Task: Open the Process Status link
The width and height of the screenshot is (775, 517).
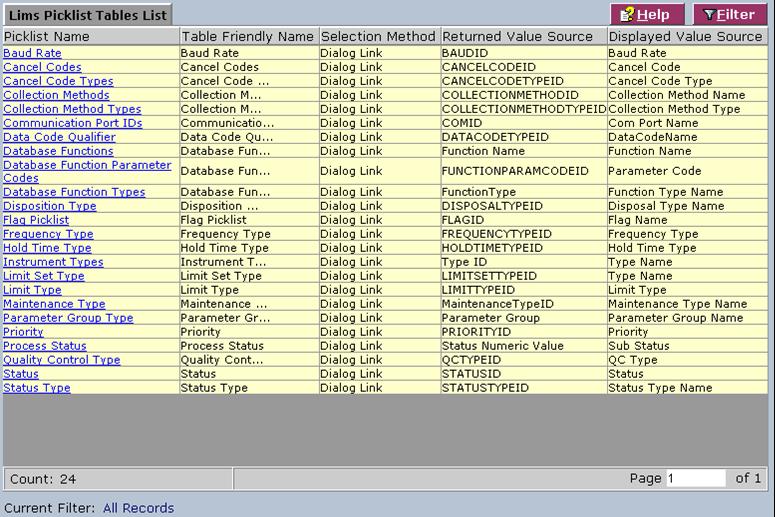Action: [x=44, y=346]
